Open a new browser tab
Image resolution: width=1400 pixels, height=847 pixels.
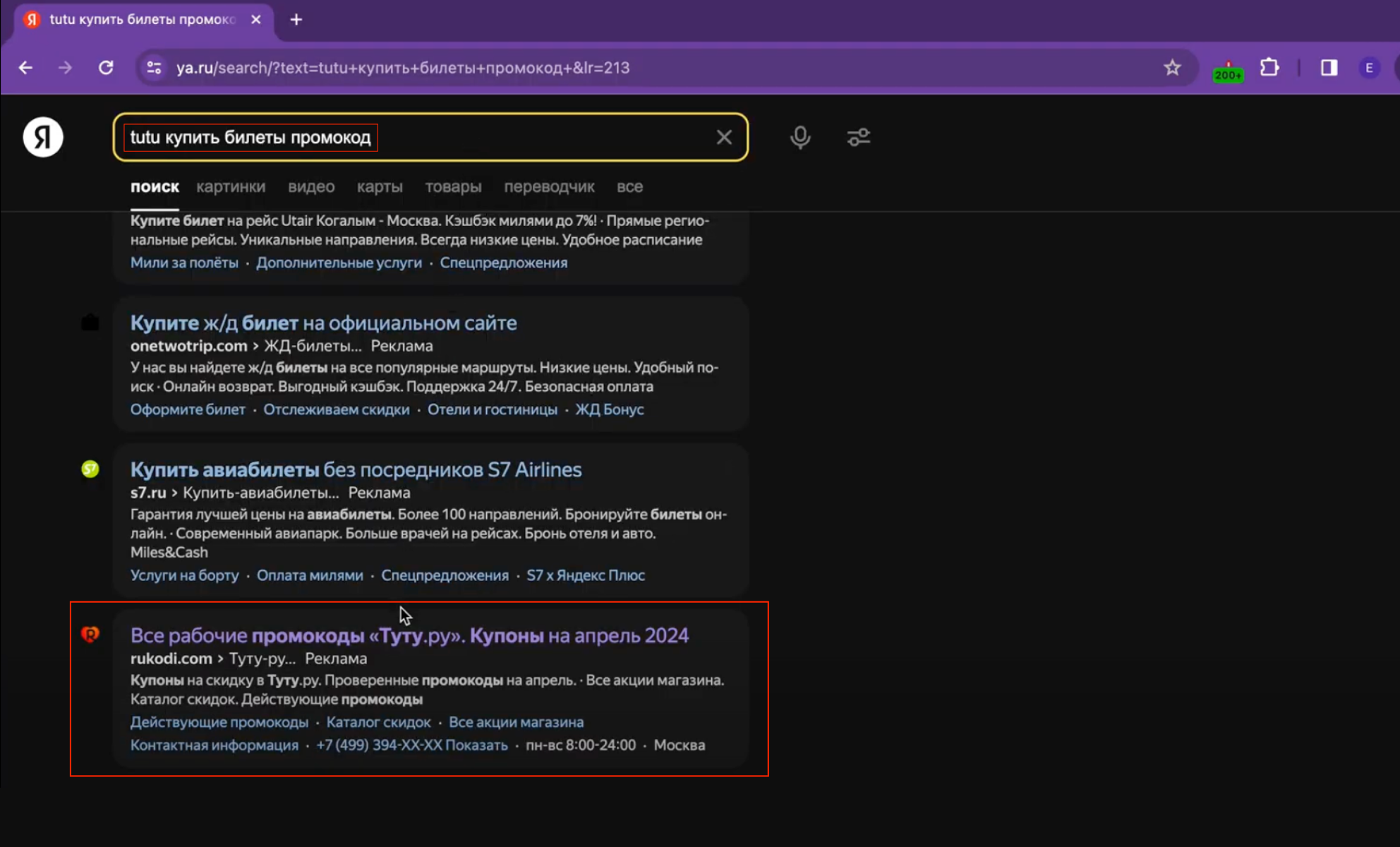tap(296, 20)
